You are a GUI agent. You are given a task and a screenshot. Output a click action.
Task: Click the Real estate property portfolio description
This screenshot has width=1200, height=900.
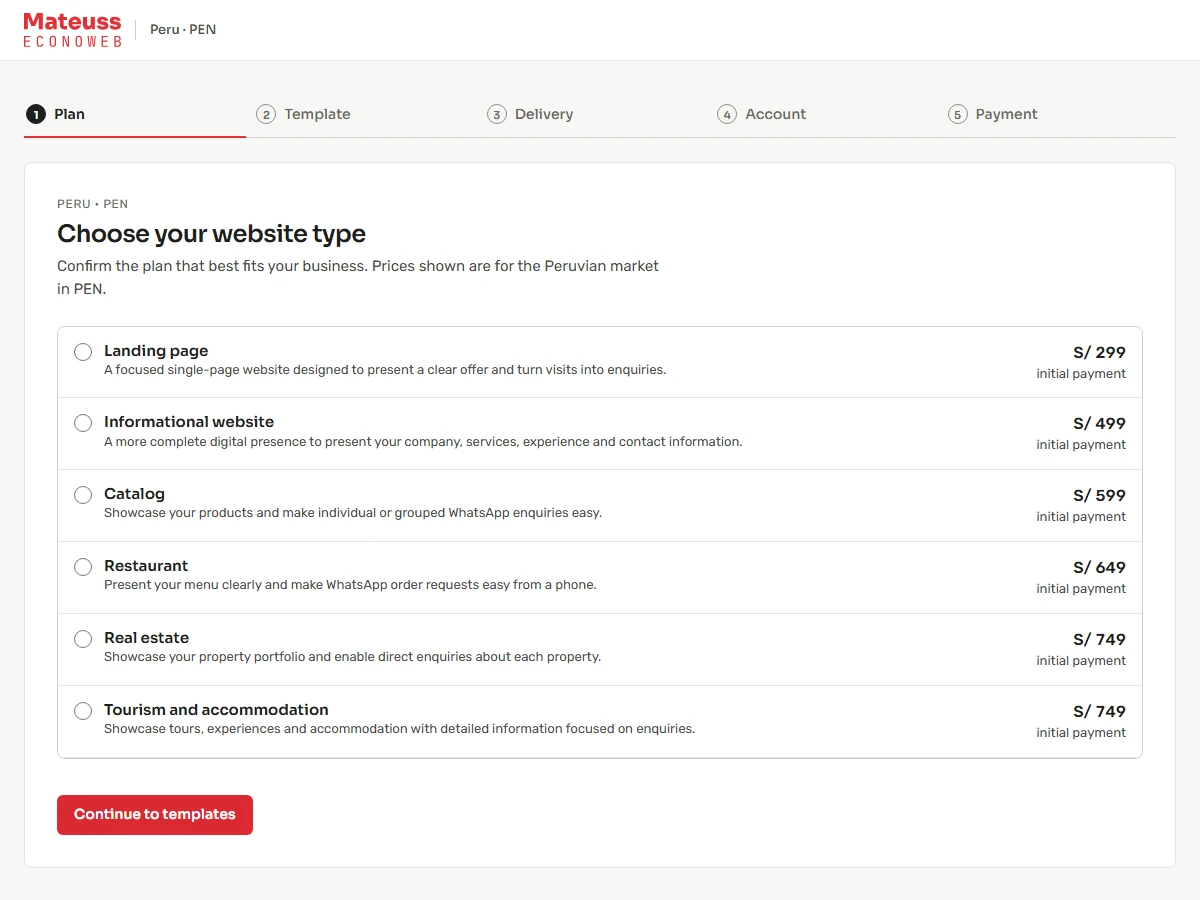click(x=353, y=657)
